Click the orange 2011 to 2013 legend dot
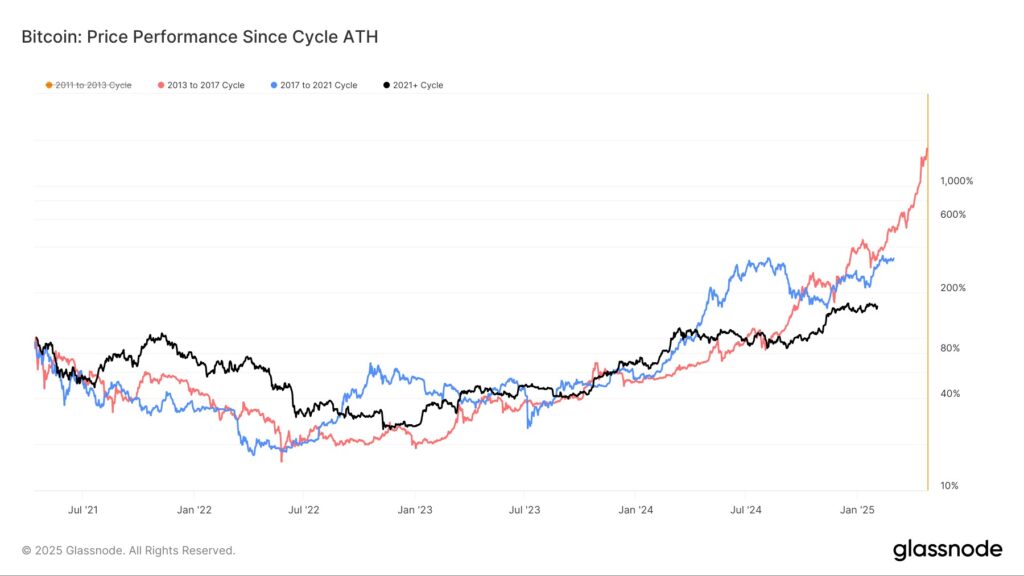 click(x=49, y=85)
